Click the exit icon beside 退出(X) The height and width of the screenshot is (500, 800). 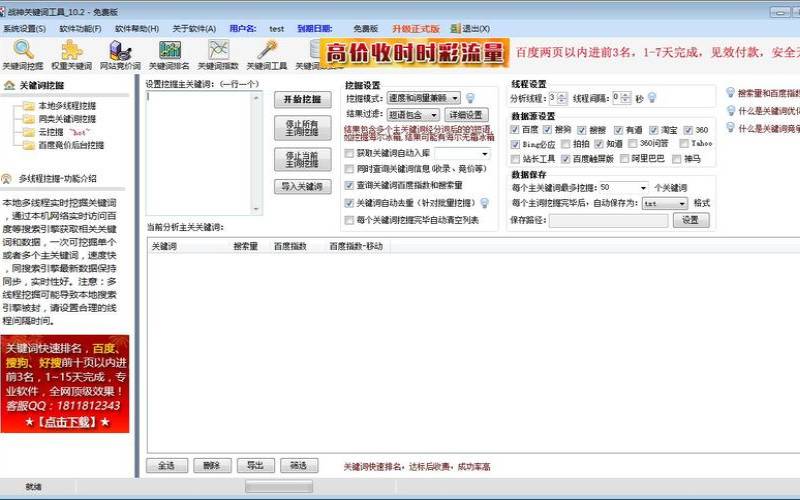pyautogui.click(x=456, y=29)
